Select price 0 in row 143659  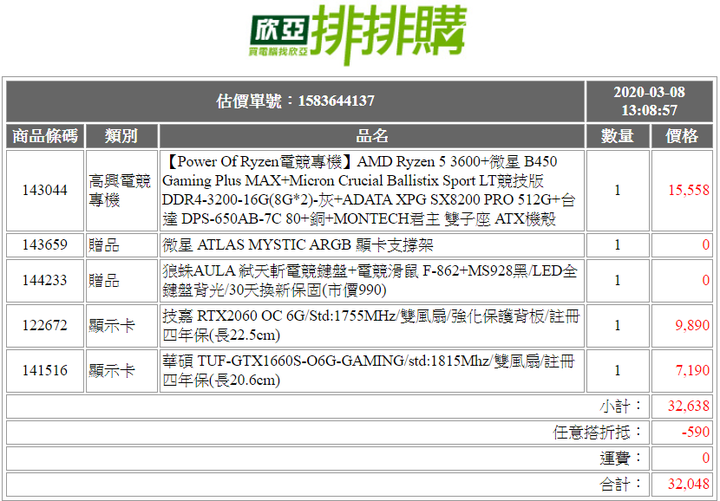pos(706,245)
